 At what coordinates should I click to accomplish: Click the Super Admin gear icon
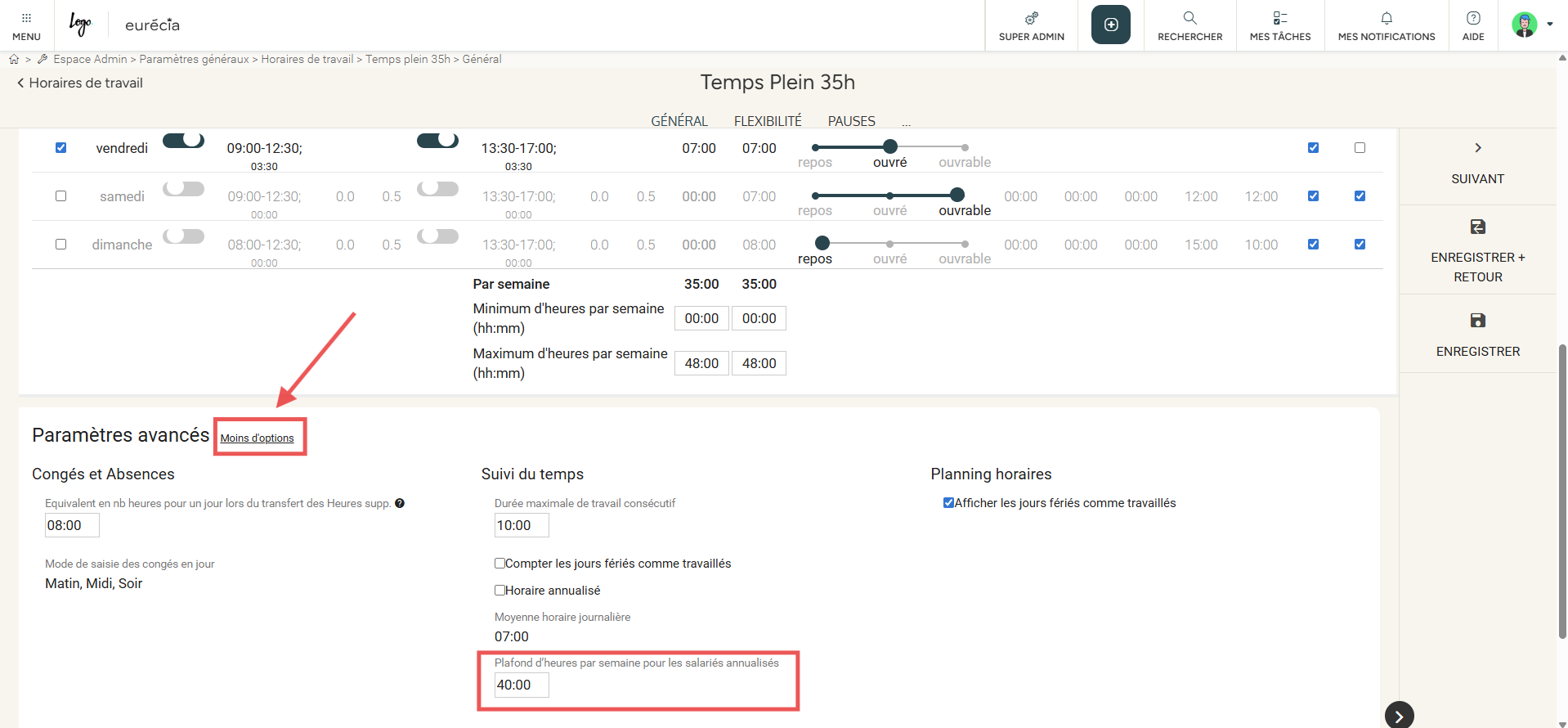point(1031,18)
